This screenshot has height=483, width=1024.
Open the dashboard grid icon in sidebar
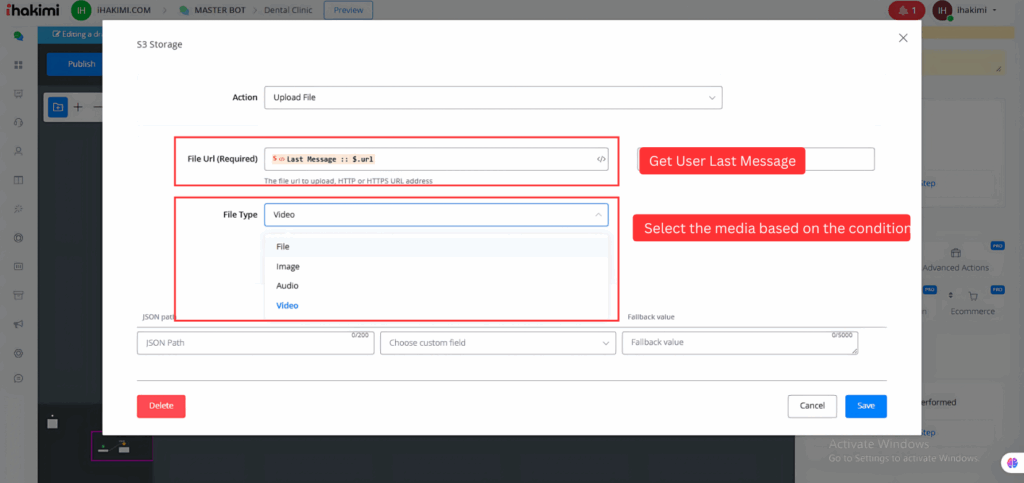point(18,65)
